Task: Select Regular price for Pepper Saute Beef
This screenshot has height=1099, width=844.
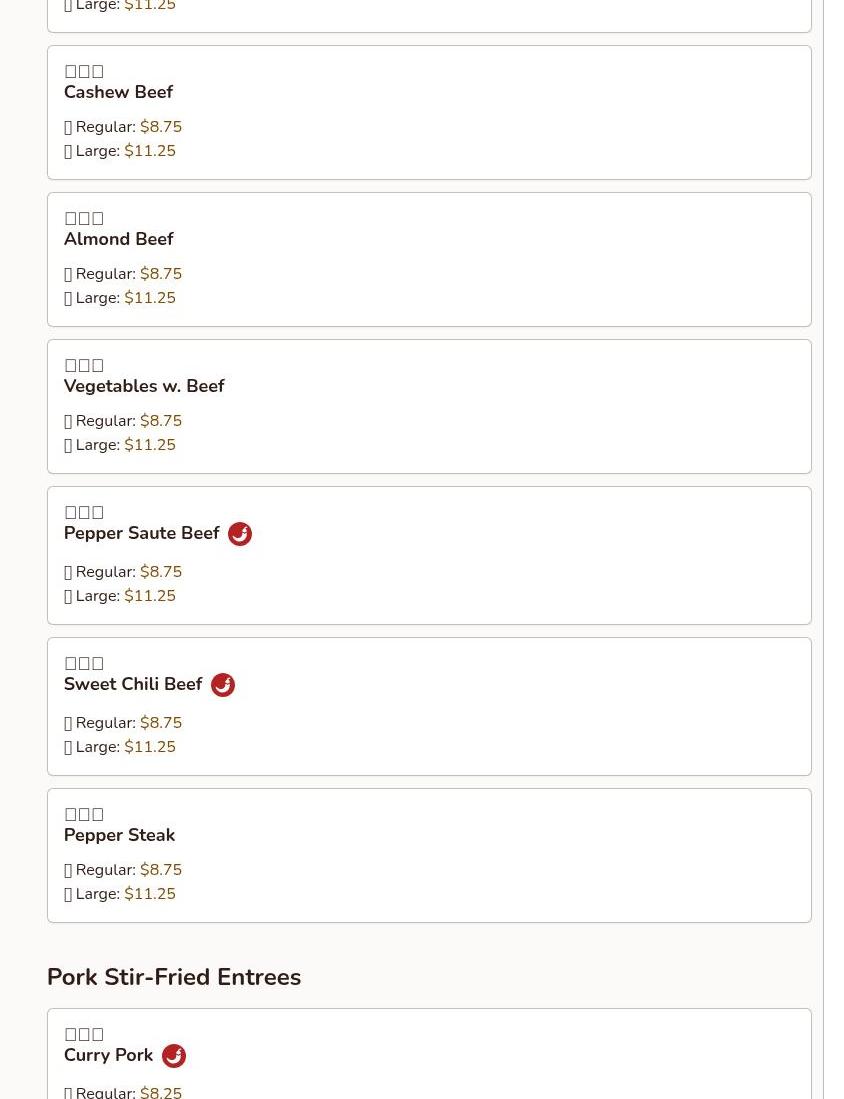Action: pos(160,572)
